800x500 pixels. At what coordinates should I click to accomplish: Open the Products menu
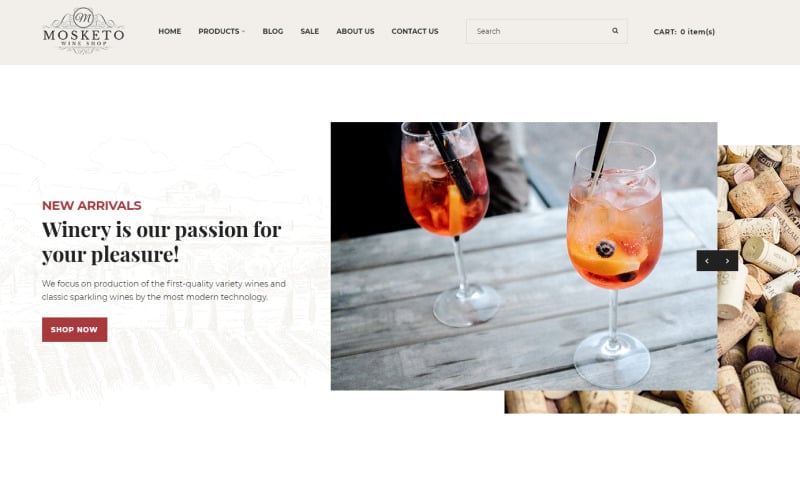click(x=219, y=31)
